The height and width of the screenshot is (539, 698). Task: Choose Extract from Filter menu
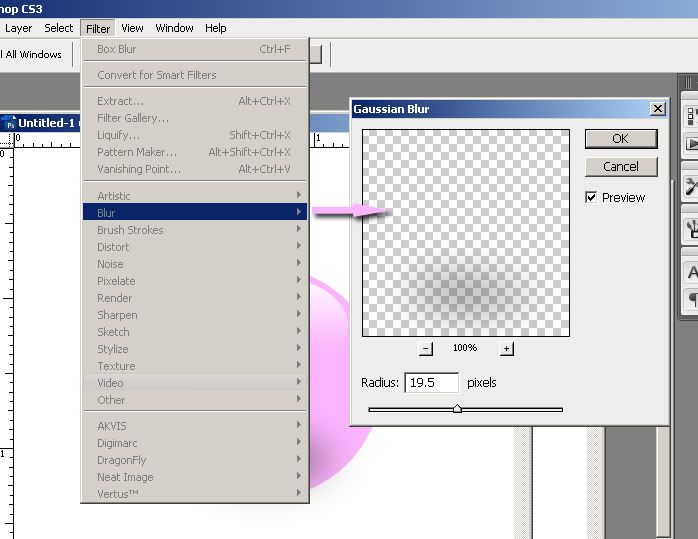pos(195,101)
